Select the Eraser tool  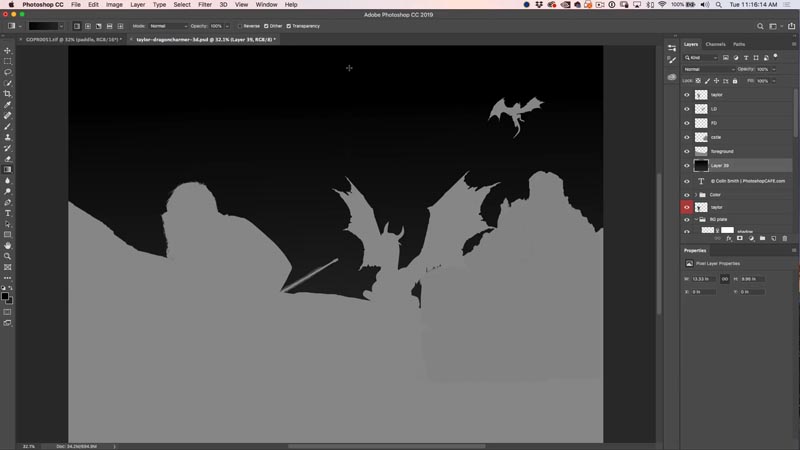coord(8,159)
